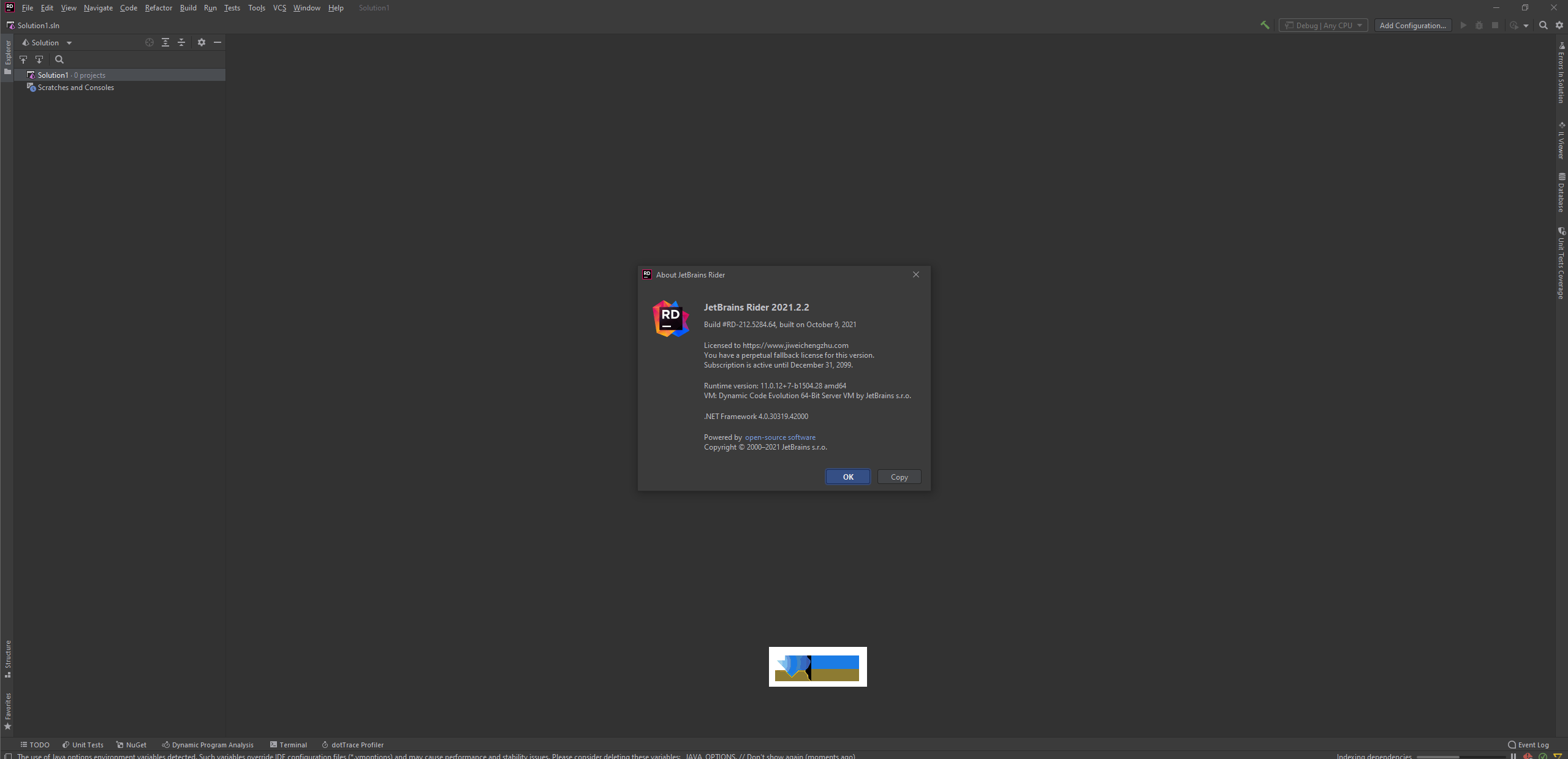Open the open-source software link
The height and width of the screenshot is (759, 1568).
(780, 437)
